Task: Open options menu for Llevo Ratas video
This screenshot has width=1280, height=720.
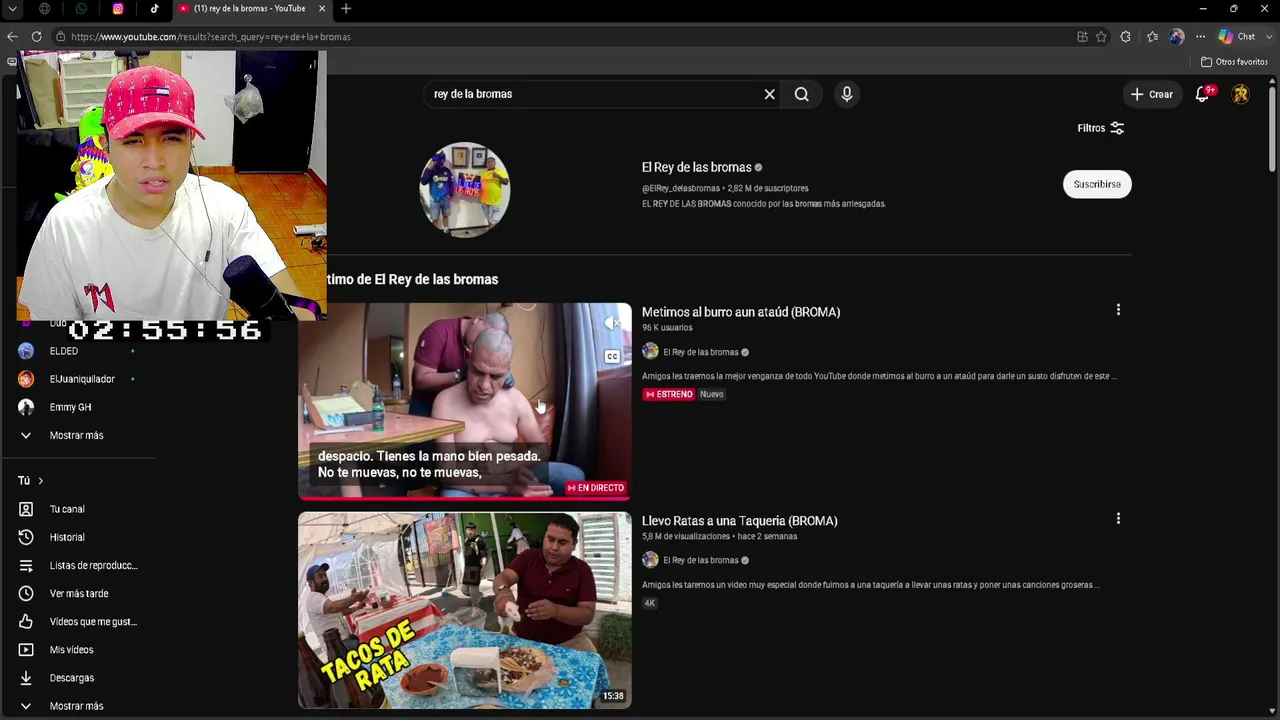Action: click(x=1118, y=519)
